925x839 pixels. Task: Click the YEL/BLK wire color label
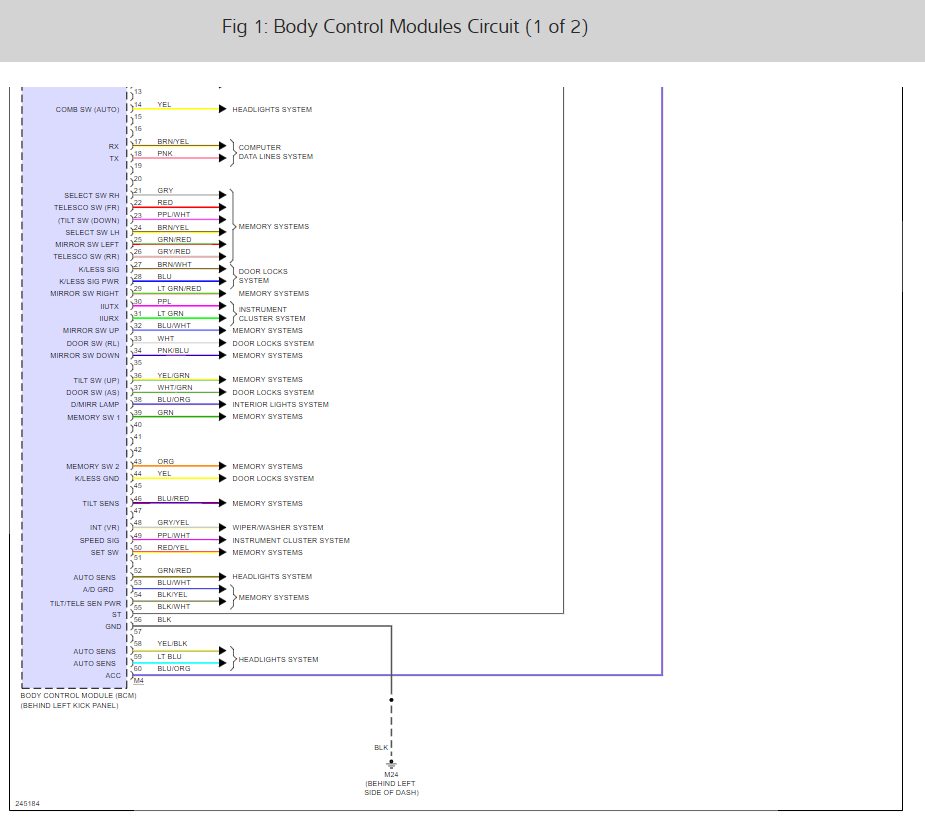point(172,644)
